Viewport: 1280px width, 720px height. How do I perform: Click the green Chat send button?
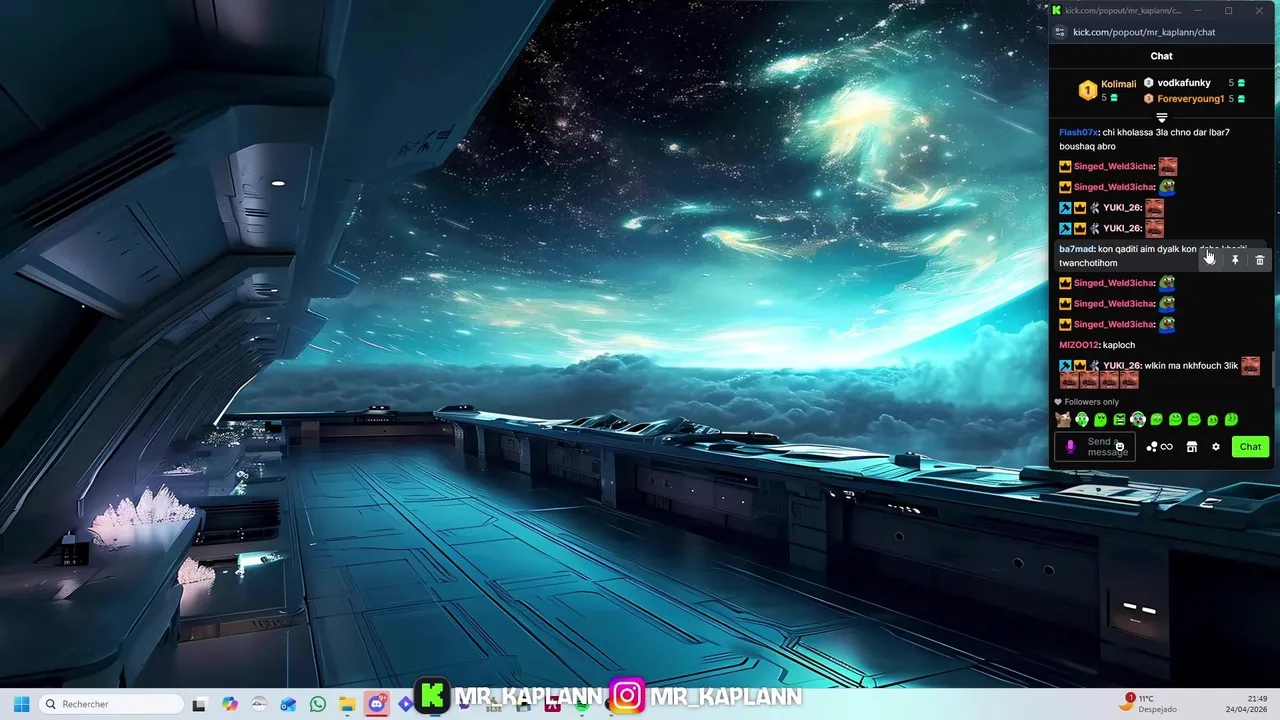1250,447
